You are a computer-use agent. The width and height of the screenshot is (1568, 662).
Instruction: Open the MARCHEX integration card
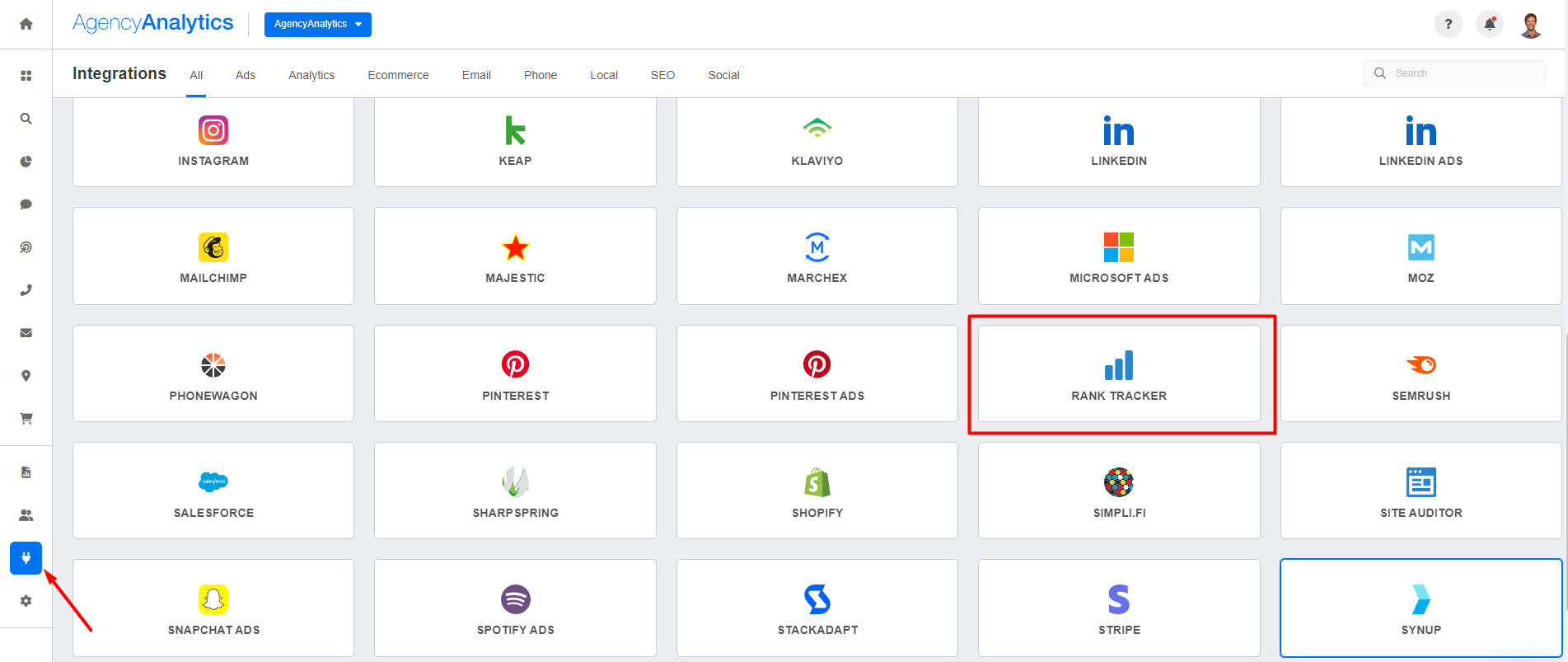[817, 256]
